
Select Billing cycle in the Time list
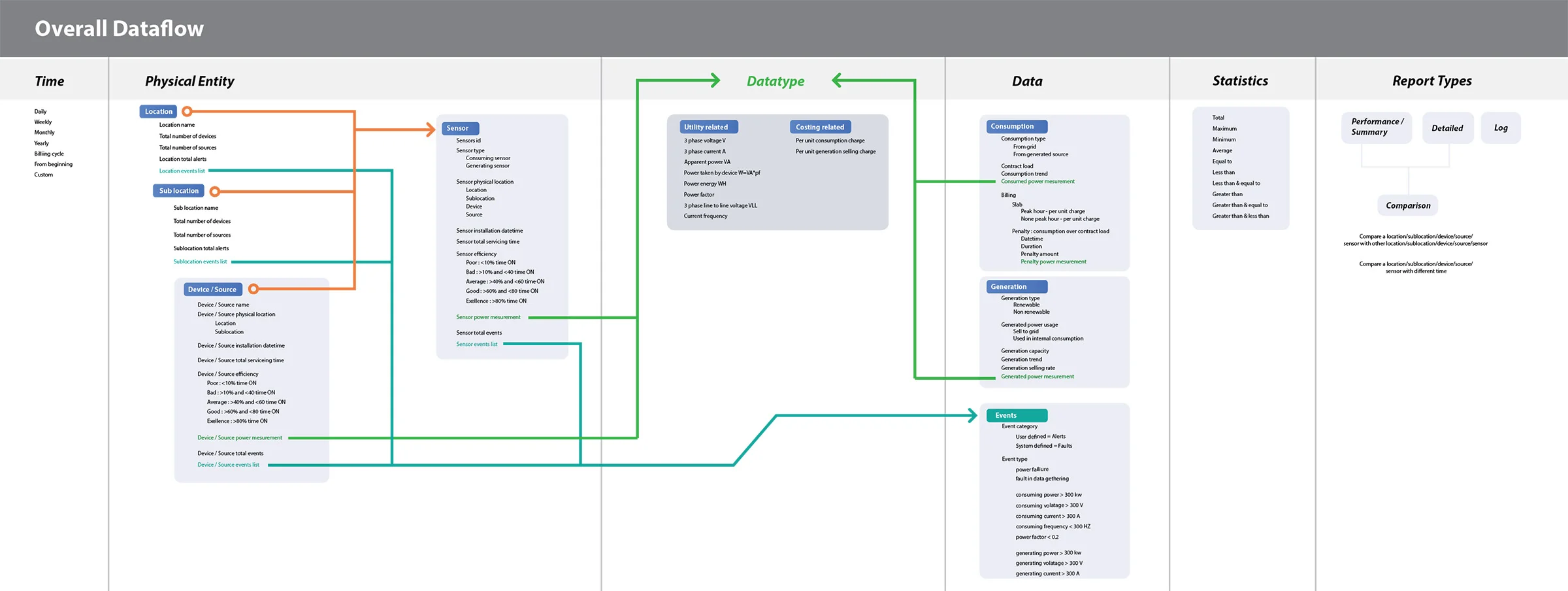[49, 154]
